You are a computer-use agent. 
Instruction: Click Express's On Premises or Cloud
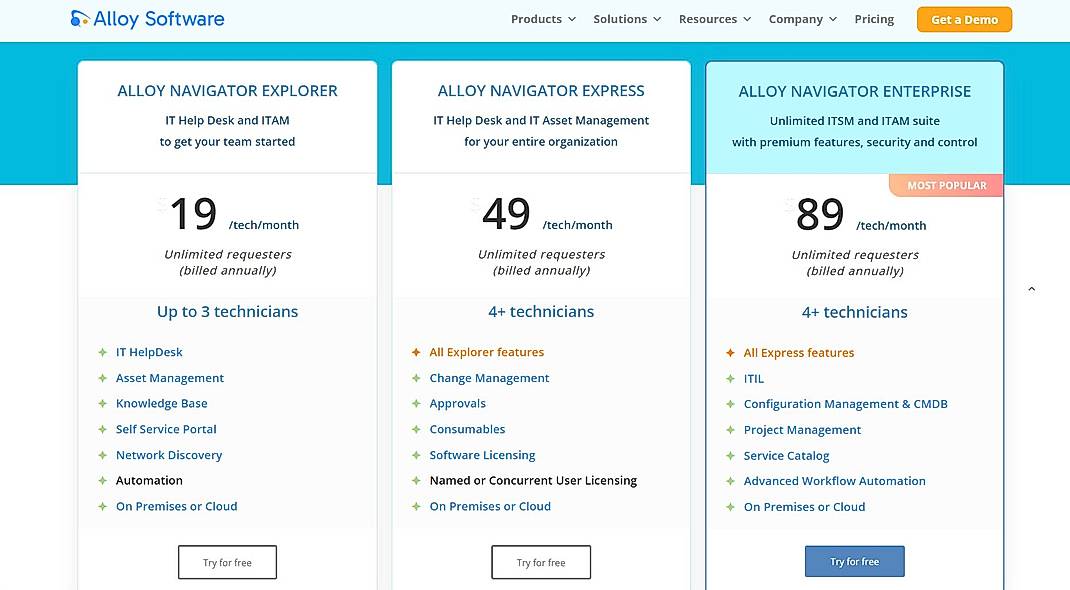[490, 506]
